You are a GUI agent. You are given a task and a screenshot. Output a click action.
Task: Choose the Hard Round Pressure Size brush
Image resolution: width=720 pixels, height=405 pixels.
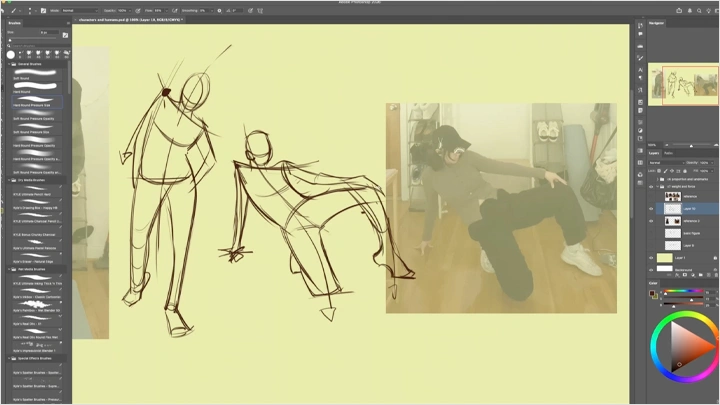(x=35, y=104)
